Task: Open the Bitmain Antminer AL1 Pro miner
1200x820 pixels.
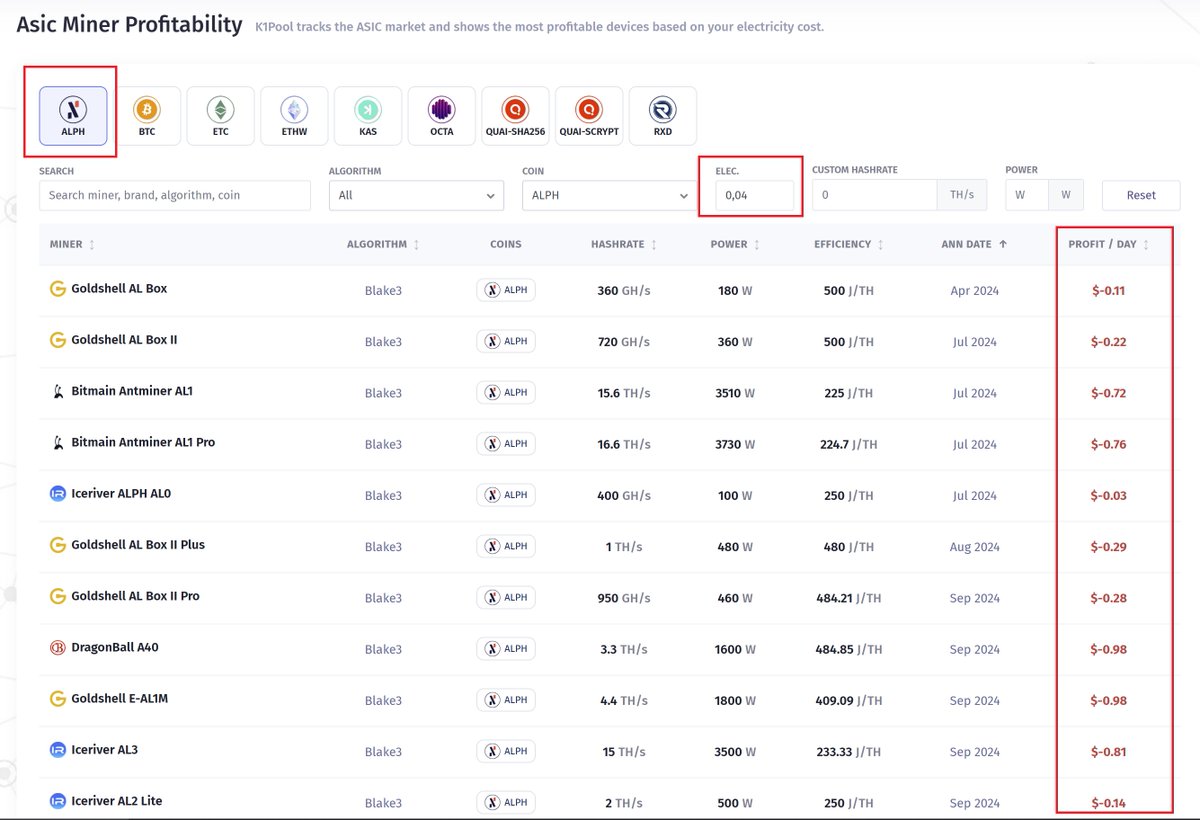Action: (x=143, y=442)
